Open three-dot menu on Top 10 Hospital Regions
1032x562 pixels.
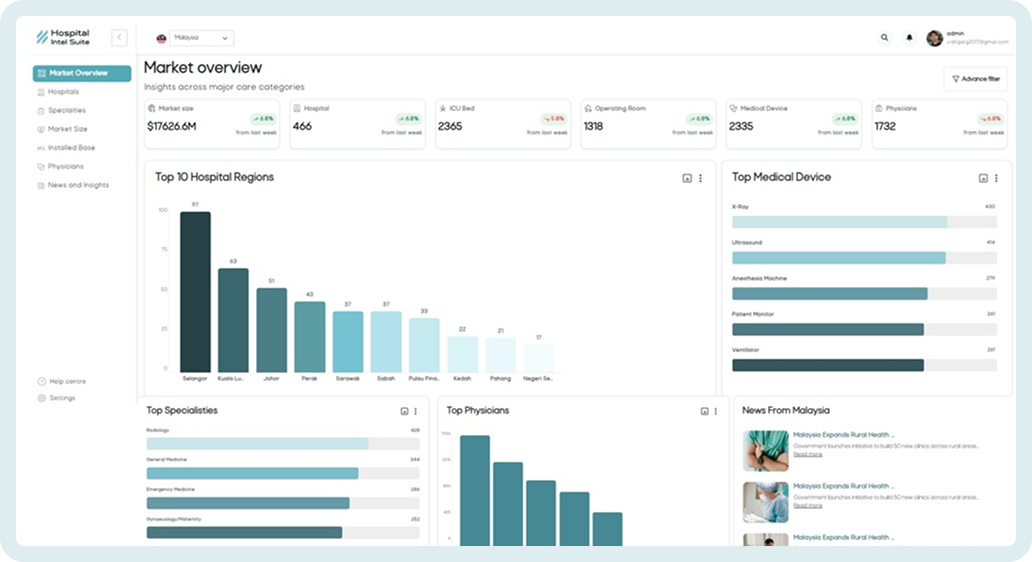[x=700, y=178]
